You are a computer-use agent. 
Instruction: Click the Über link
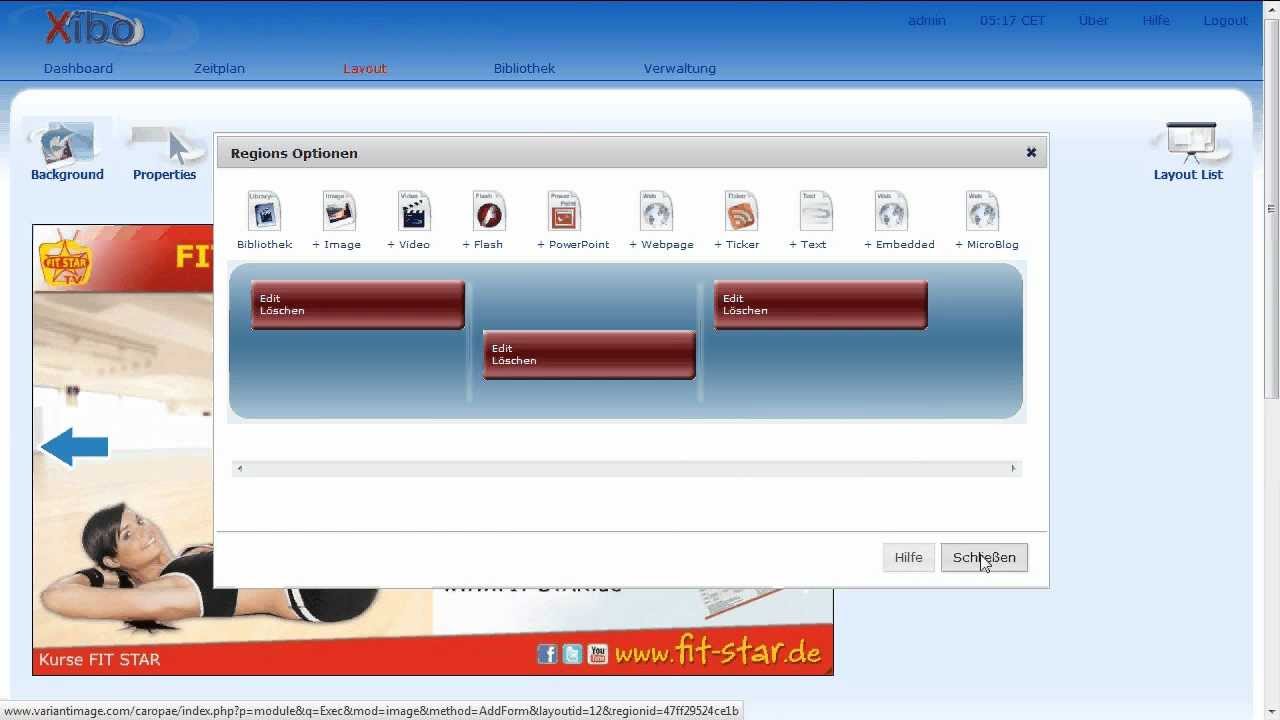1093,21
